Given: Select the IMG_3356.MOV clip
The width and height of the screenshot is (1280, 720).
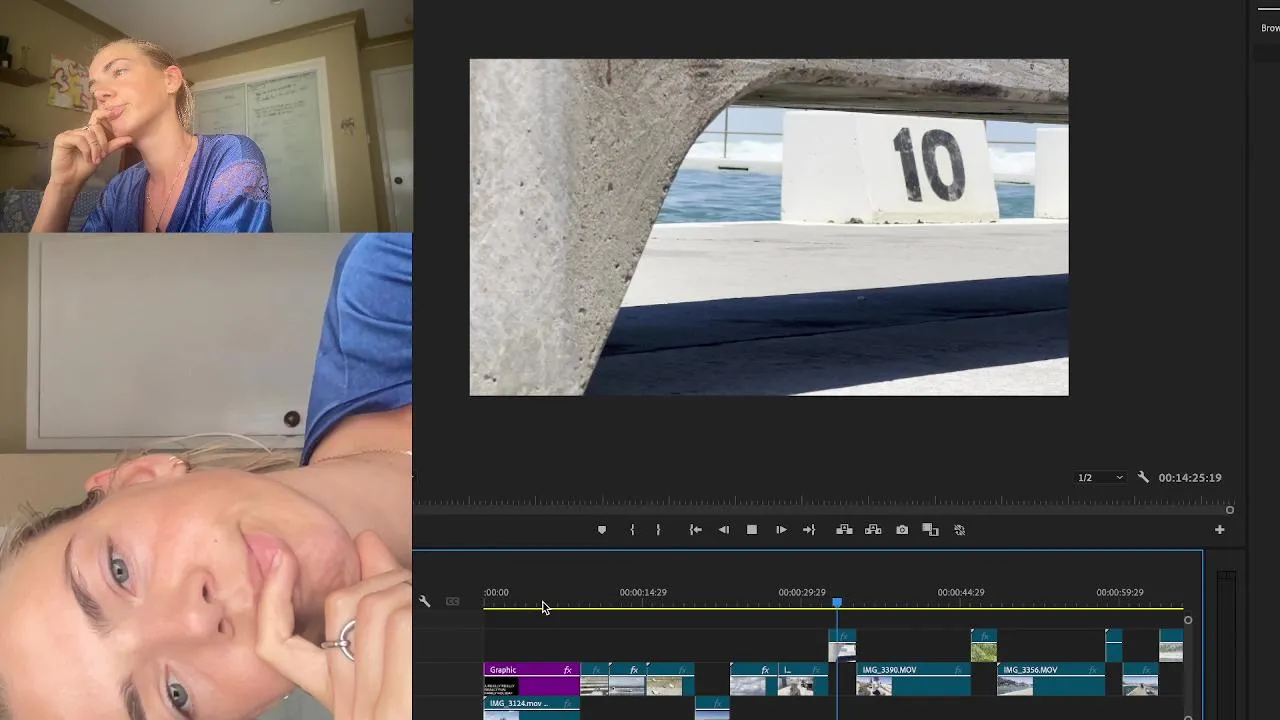Looking at the screenshot, I should tap(1051, 679).
